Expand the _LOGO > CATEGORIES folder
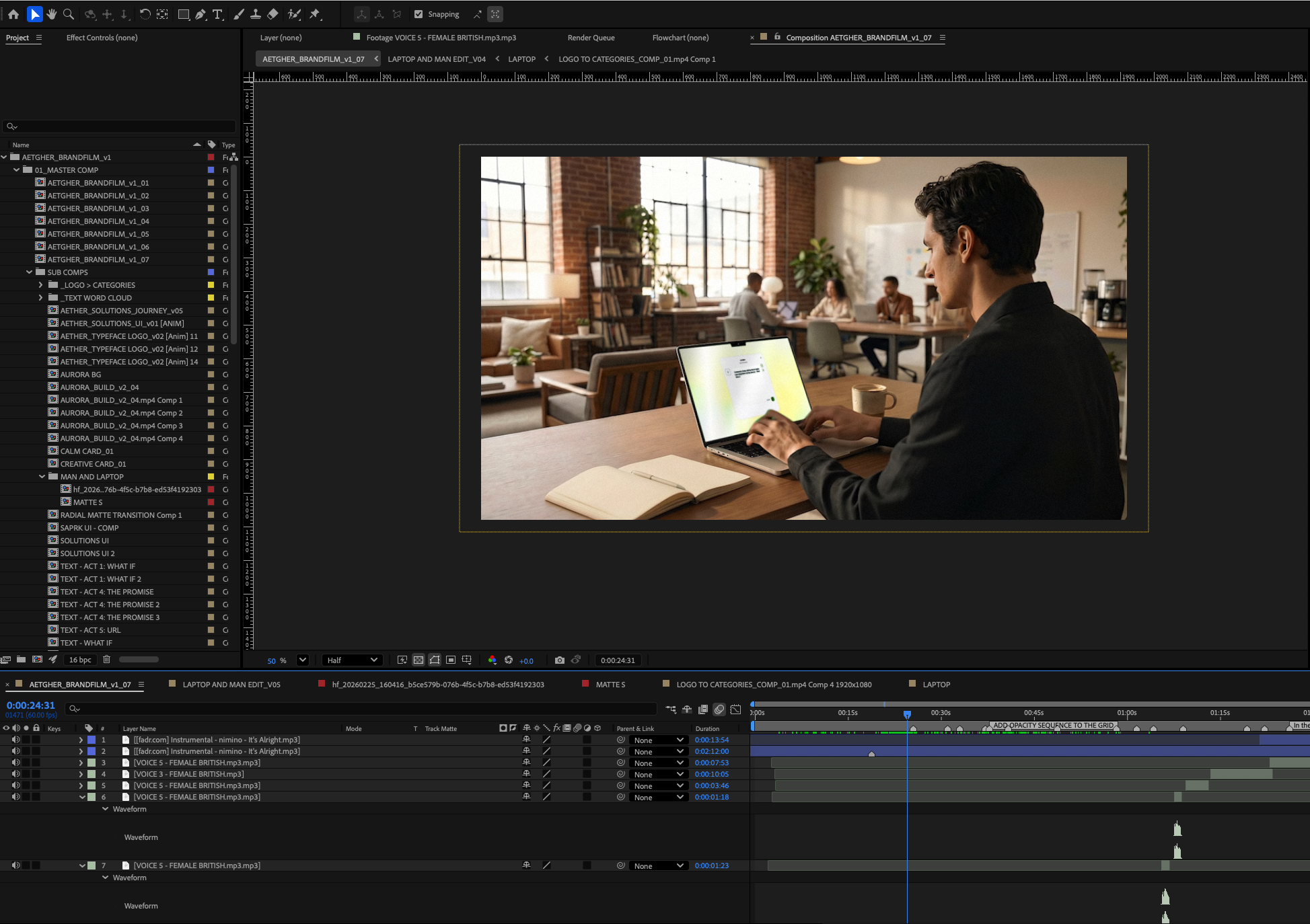This screenshot has height=924, width=1310. coord(40,285)
